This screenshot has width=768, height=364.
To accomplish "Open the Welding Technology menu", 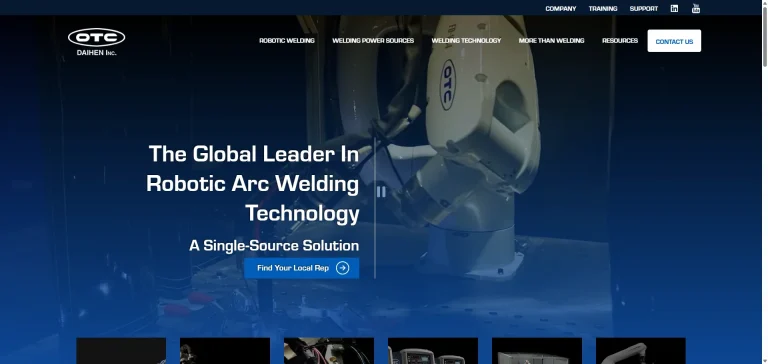I will pos(466,41).
